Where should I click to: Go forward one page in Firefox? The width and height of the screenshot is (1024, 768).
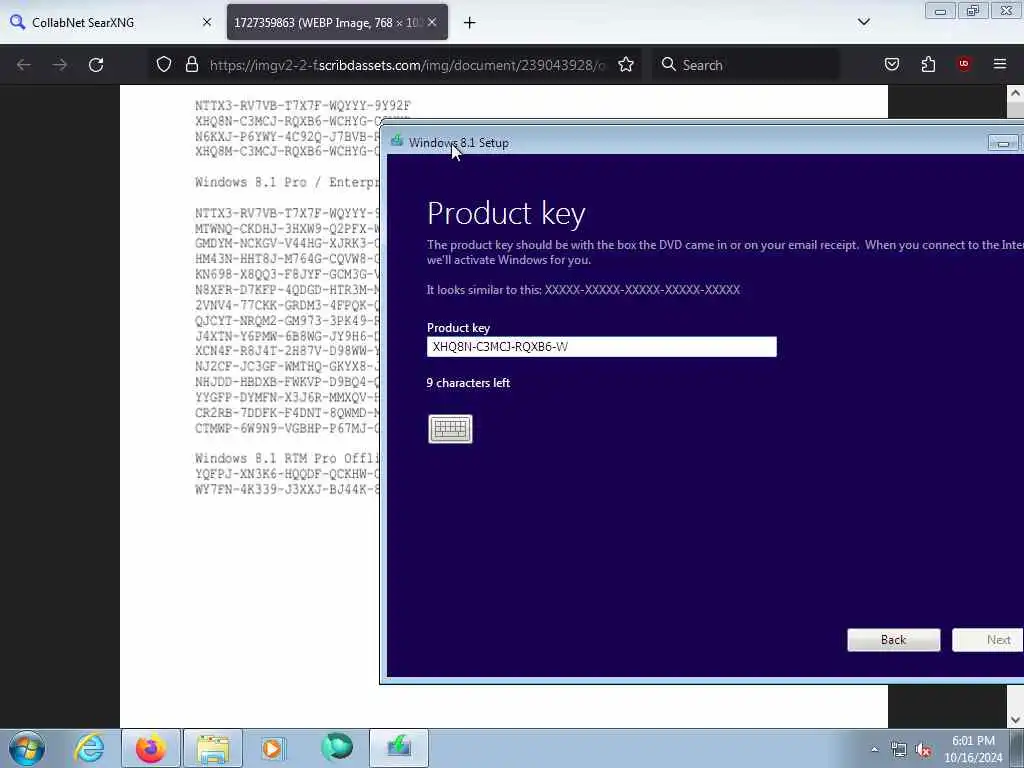(60, 65)
